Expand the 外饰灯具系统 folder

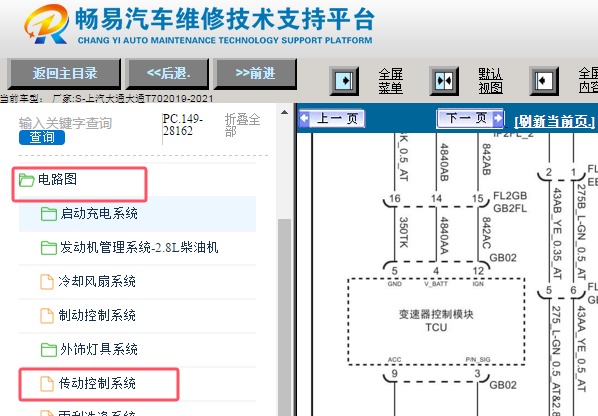point(99,350)
